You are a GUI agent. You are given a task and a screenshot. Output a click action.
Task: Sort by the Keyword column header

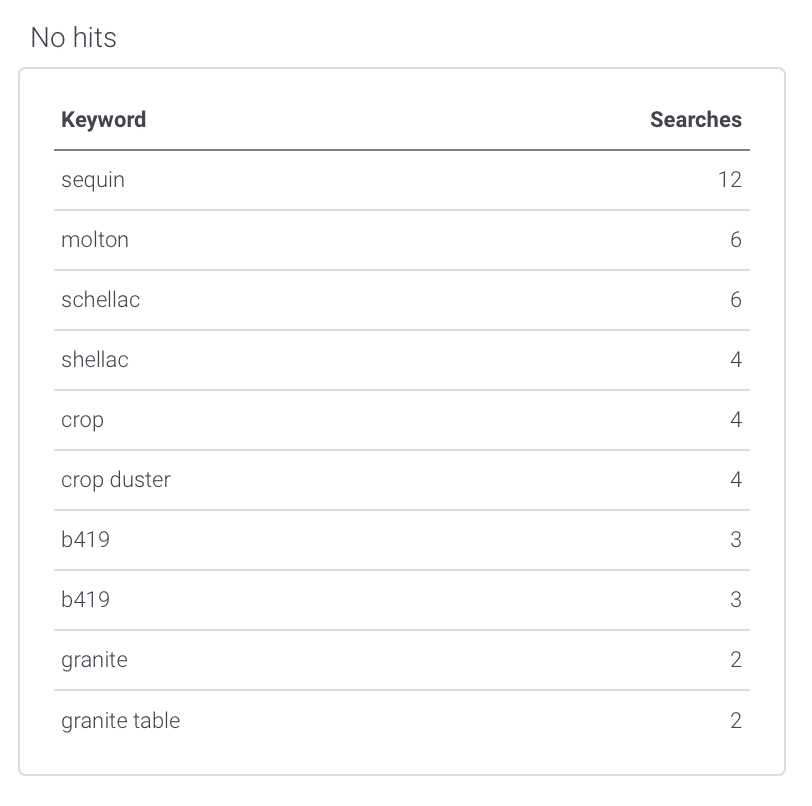tap(104, 119)
